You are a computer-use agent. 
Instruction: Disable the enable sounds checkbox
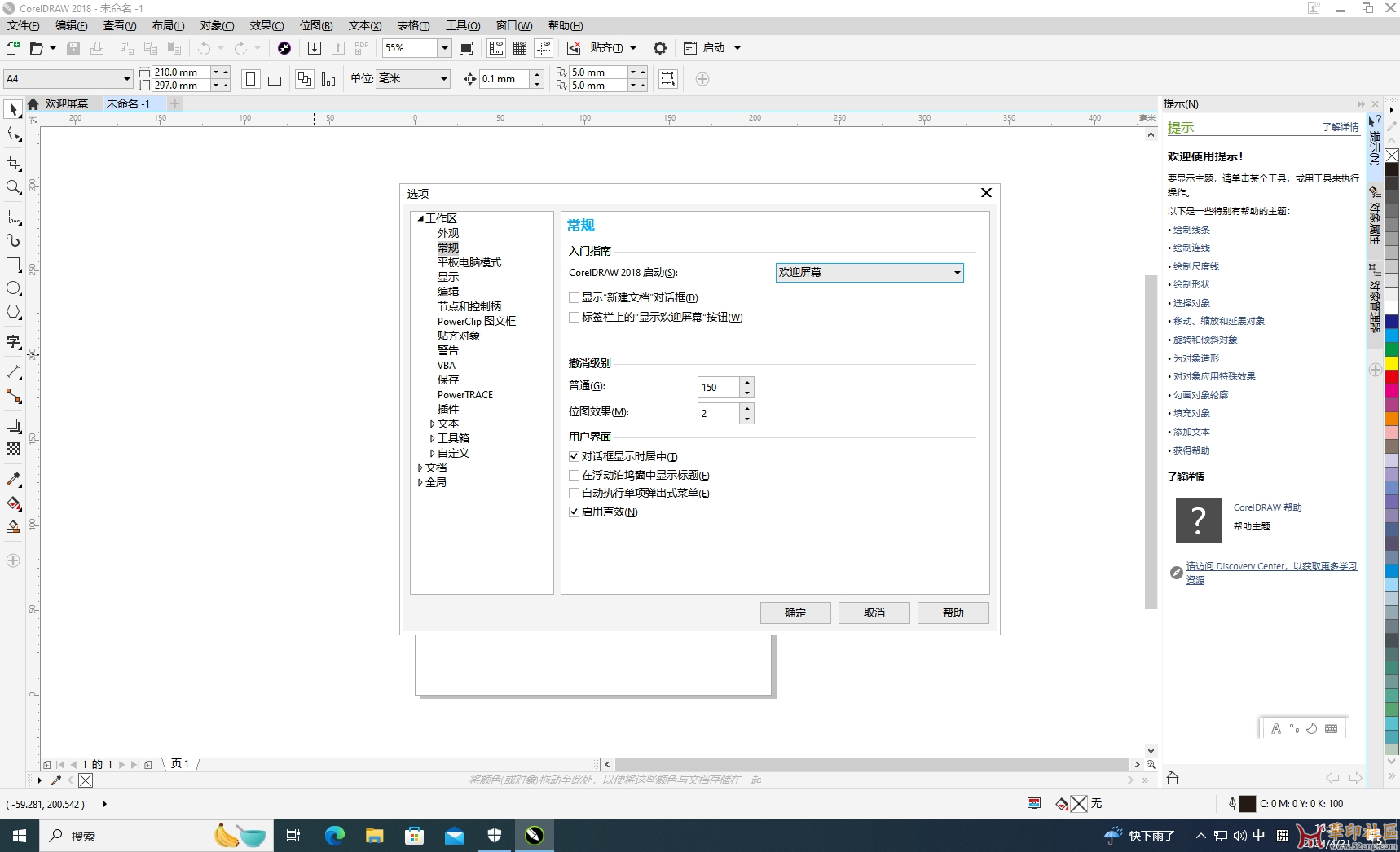click(575, 512)
